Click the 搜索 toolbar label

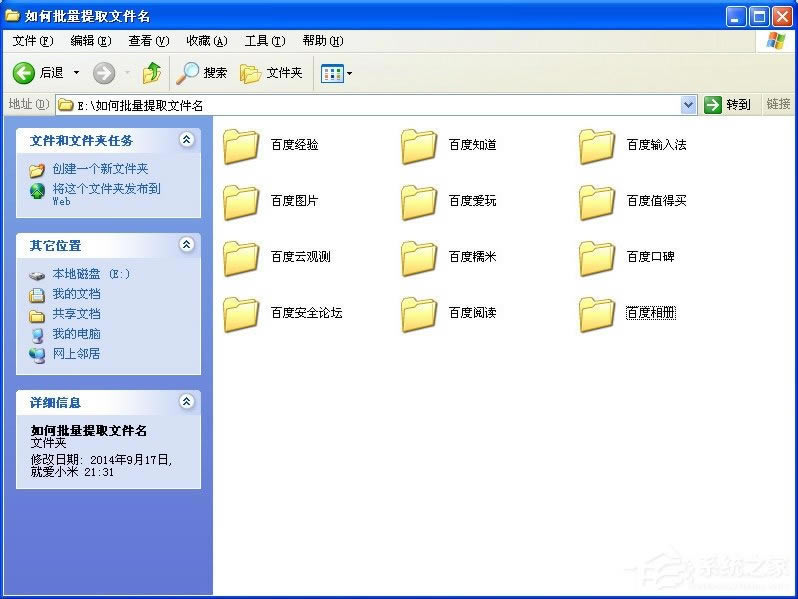point(215,73)
